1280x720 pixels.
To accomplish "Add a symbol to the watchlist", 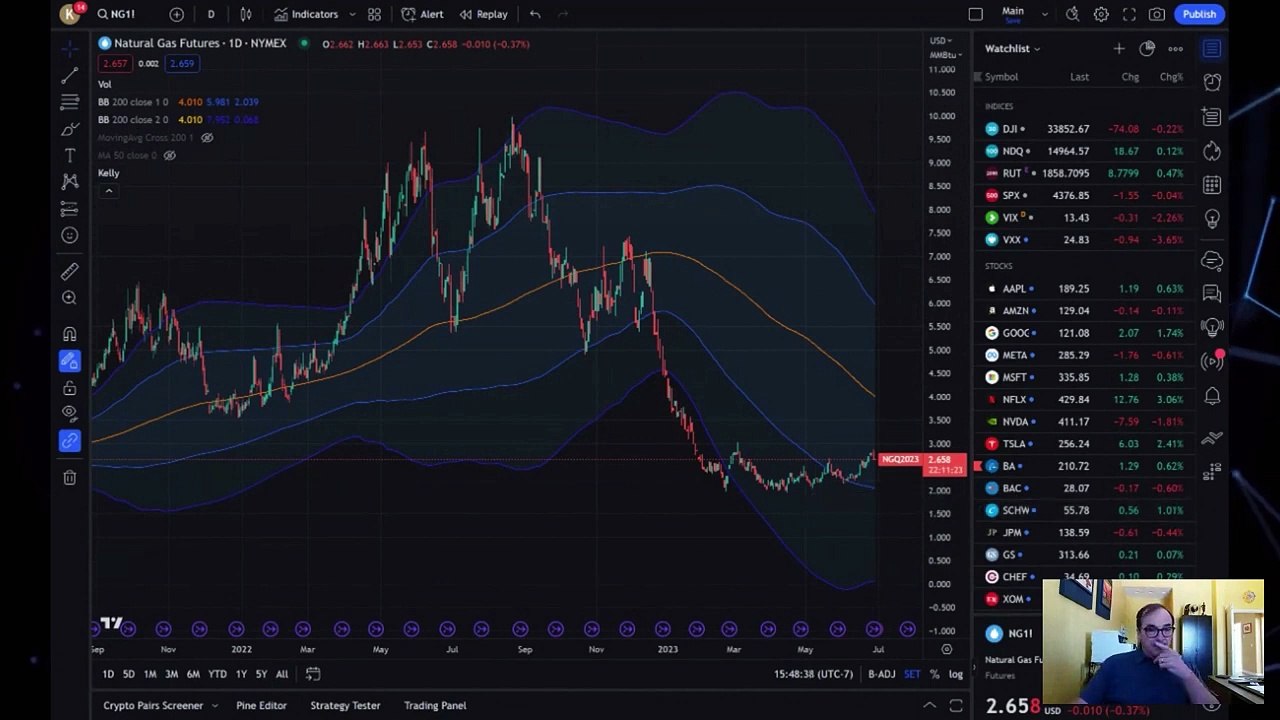I will [x=1119, y=48].
